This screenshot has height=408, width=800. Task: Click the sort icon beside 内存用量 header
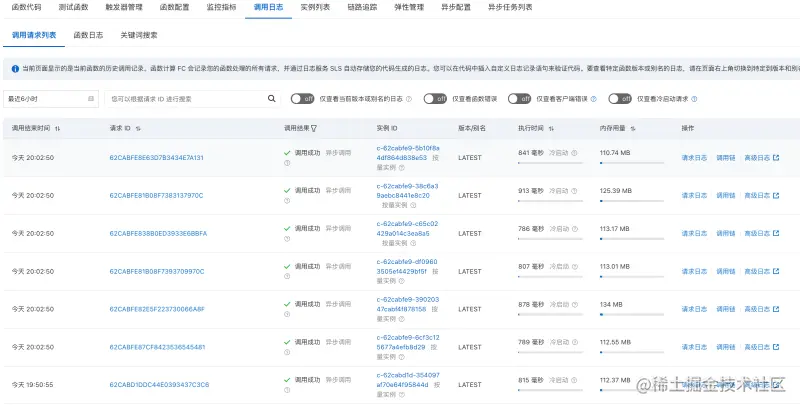(633, 129)
